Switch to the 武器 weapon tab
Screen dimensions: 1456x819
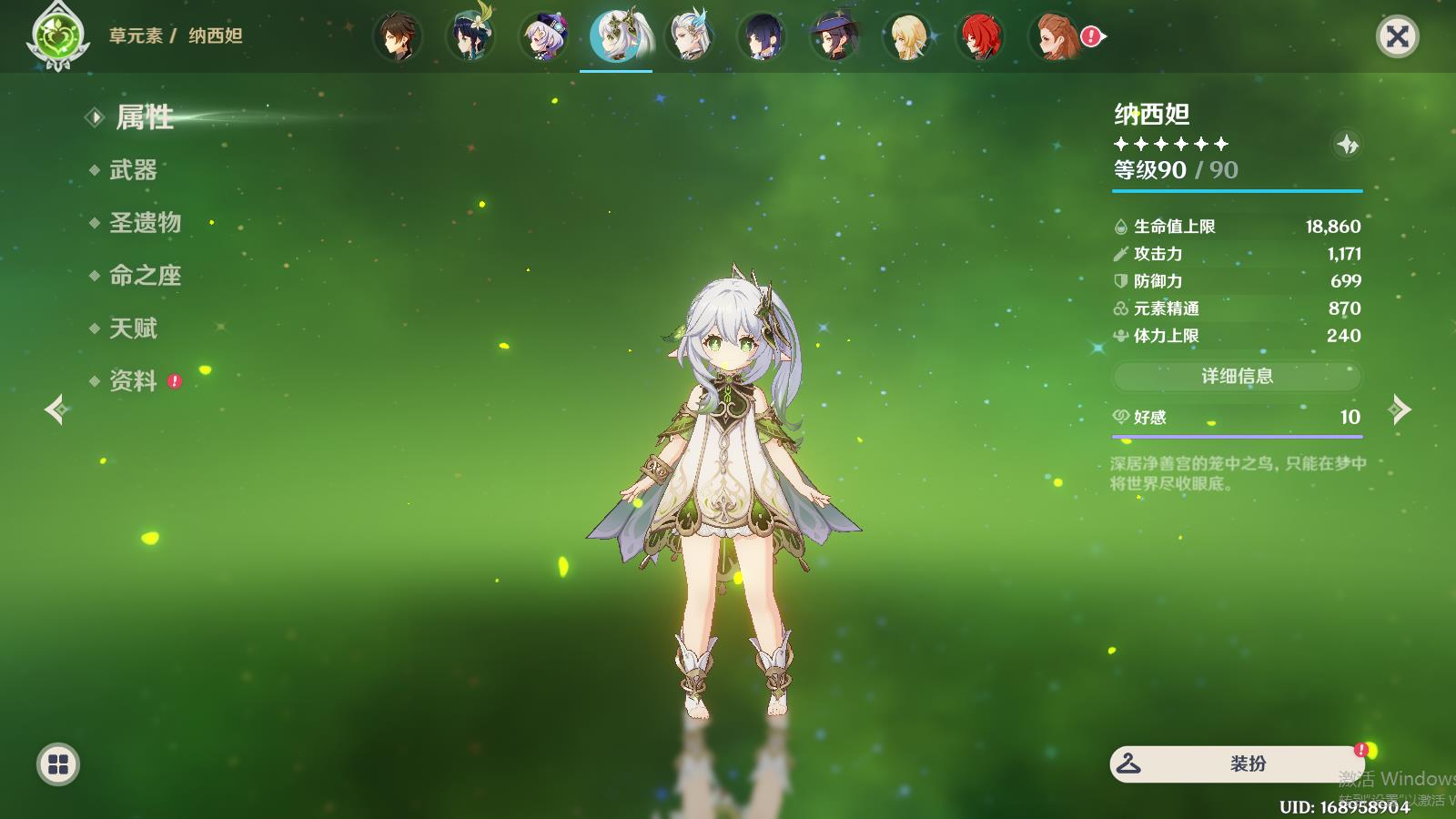pyautogui.click(x=133, y=170)
